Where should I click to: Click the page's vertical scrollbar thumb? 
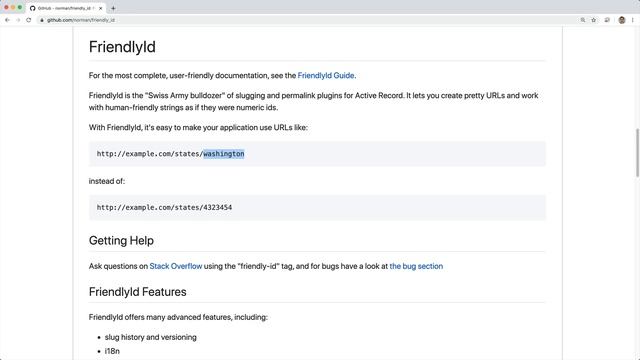[x=637, y=153]
